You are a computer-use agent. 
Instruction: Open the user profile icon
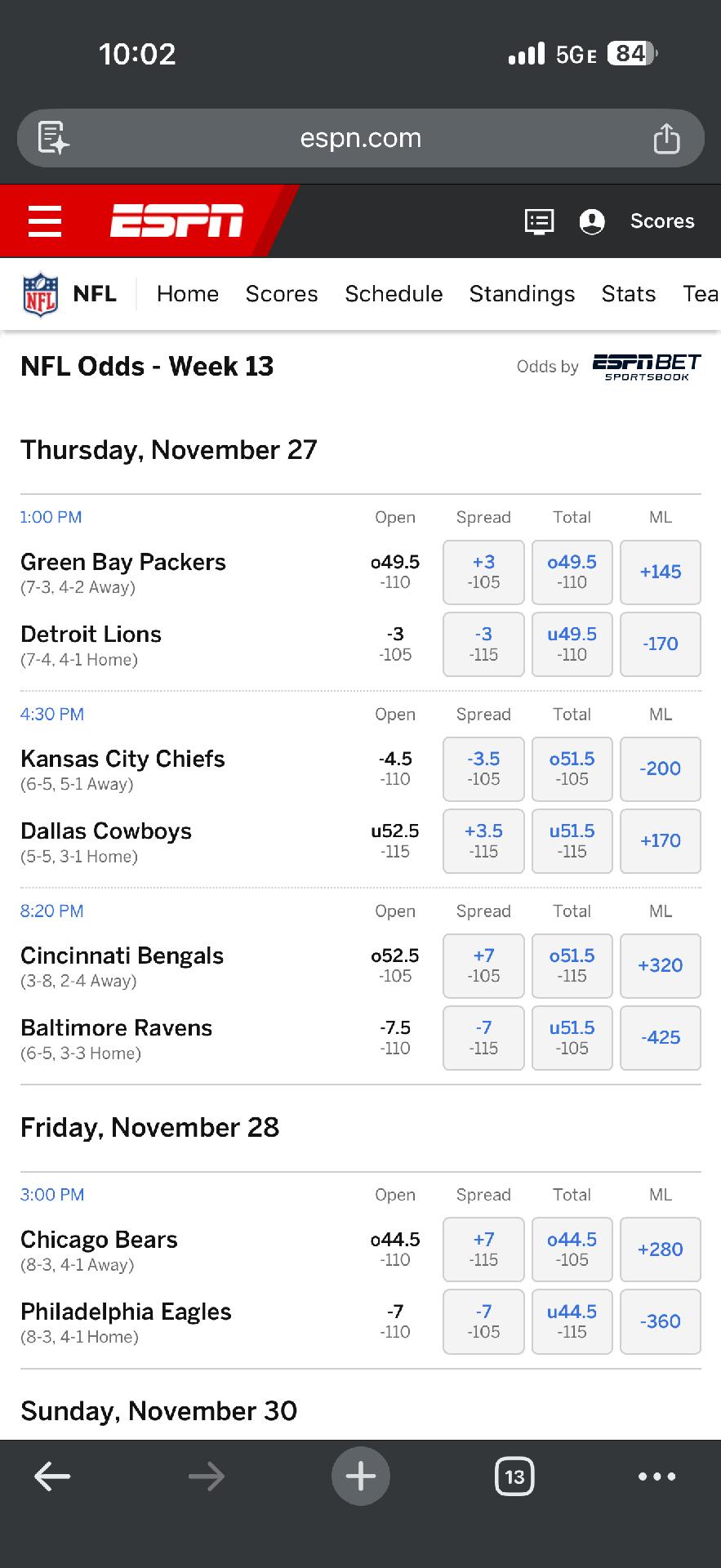[x=592, y=221]
